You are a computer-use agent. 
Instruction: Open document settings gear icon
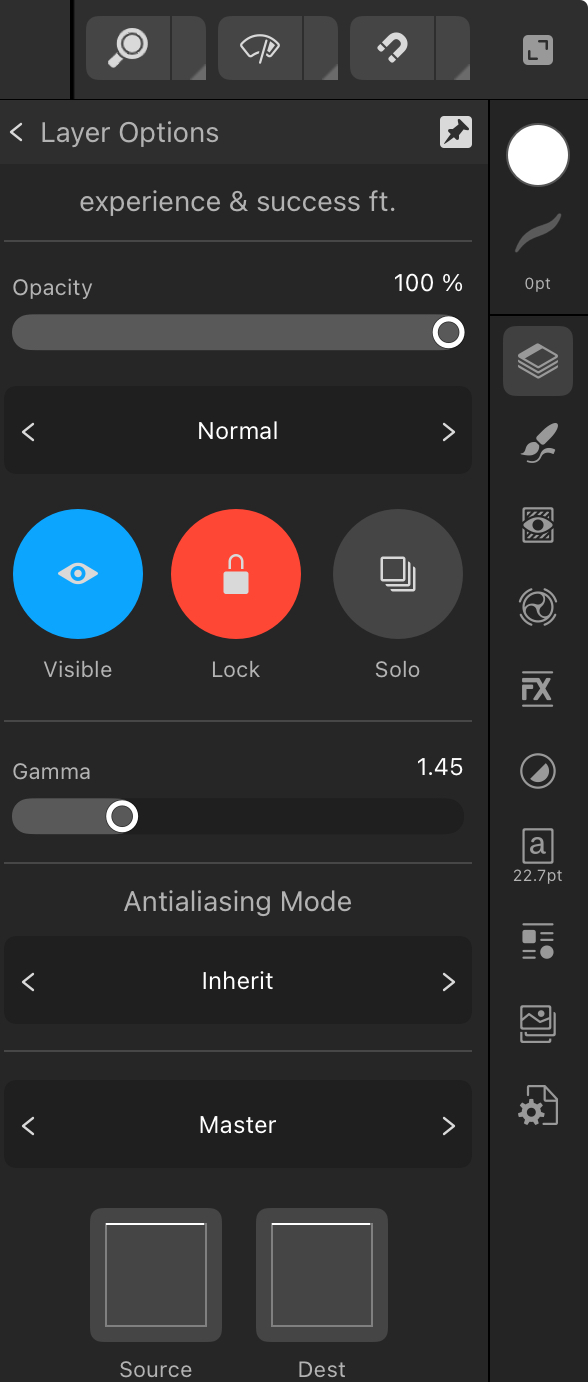(x=538, y=1107)
